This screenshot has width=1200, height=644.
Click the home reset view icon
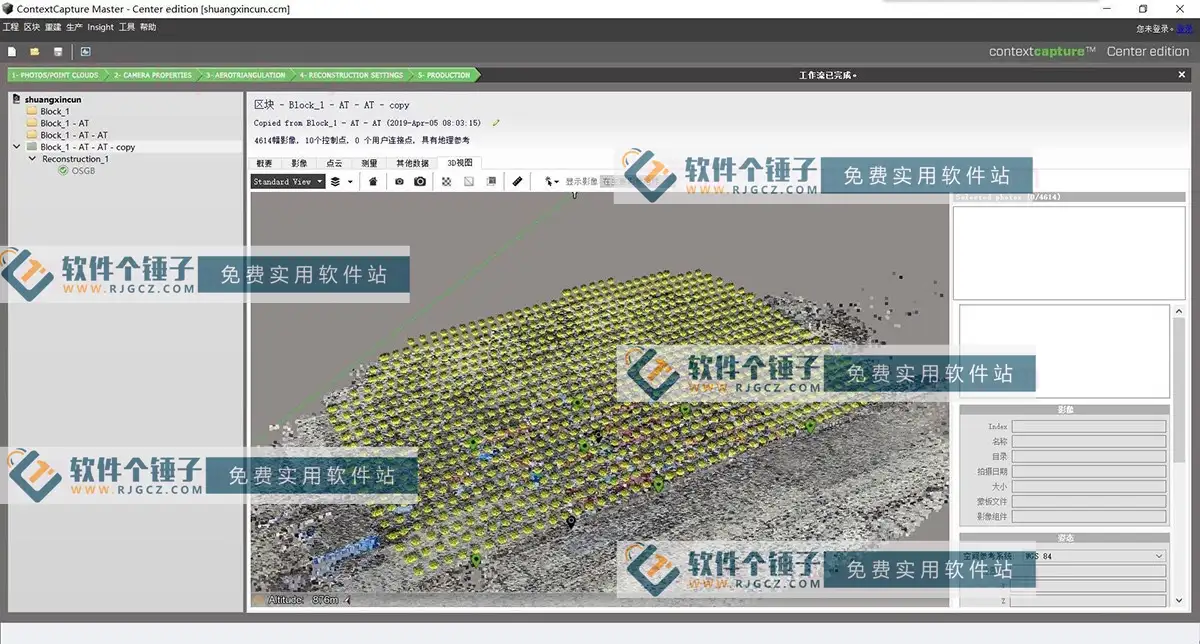click(x=373, y=181)
